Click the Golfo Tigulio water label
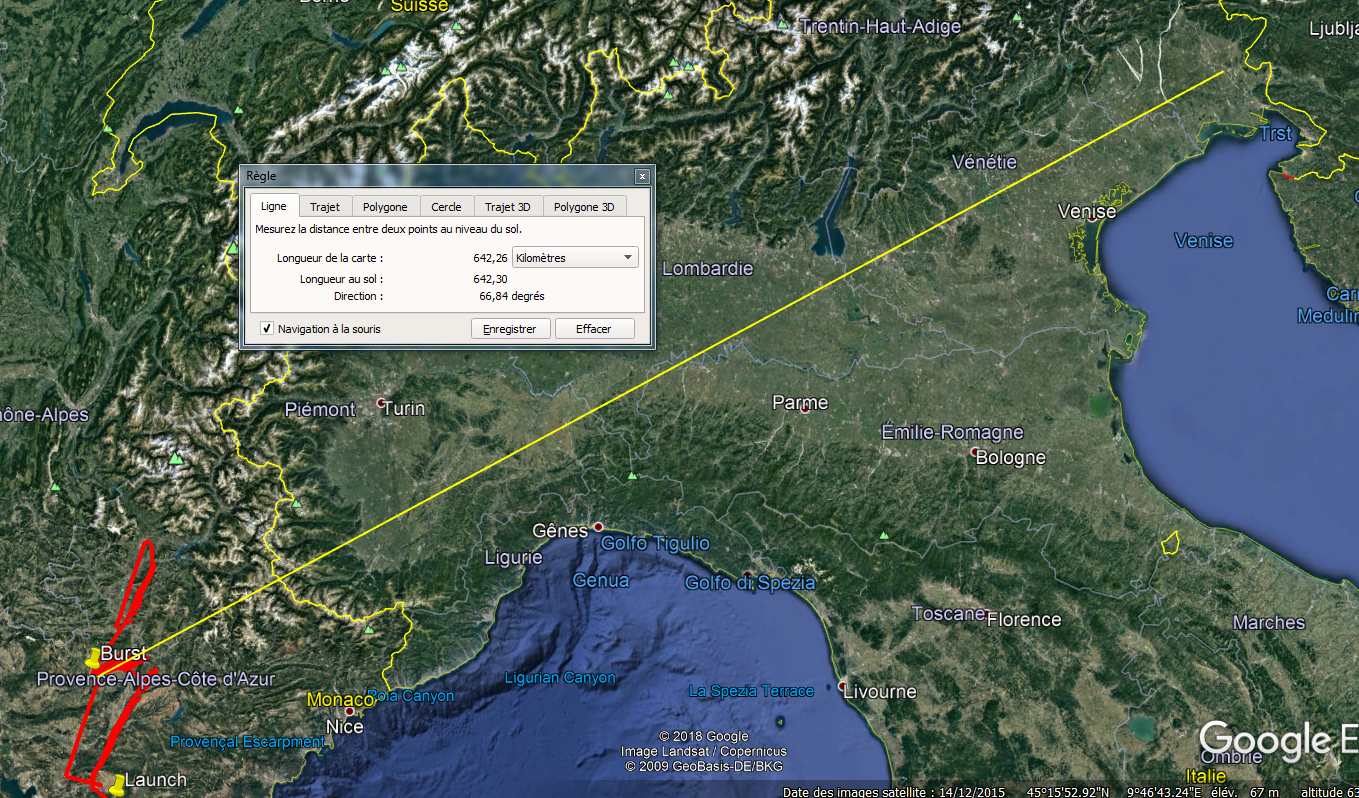 (655, 544)
